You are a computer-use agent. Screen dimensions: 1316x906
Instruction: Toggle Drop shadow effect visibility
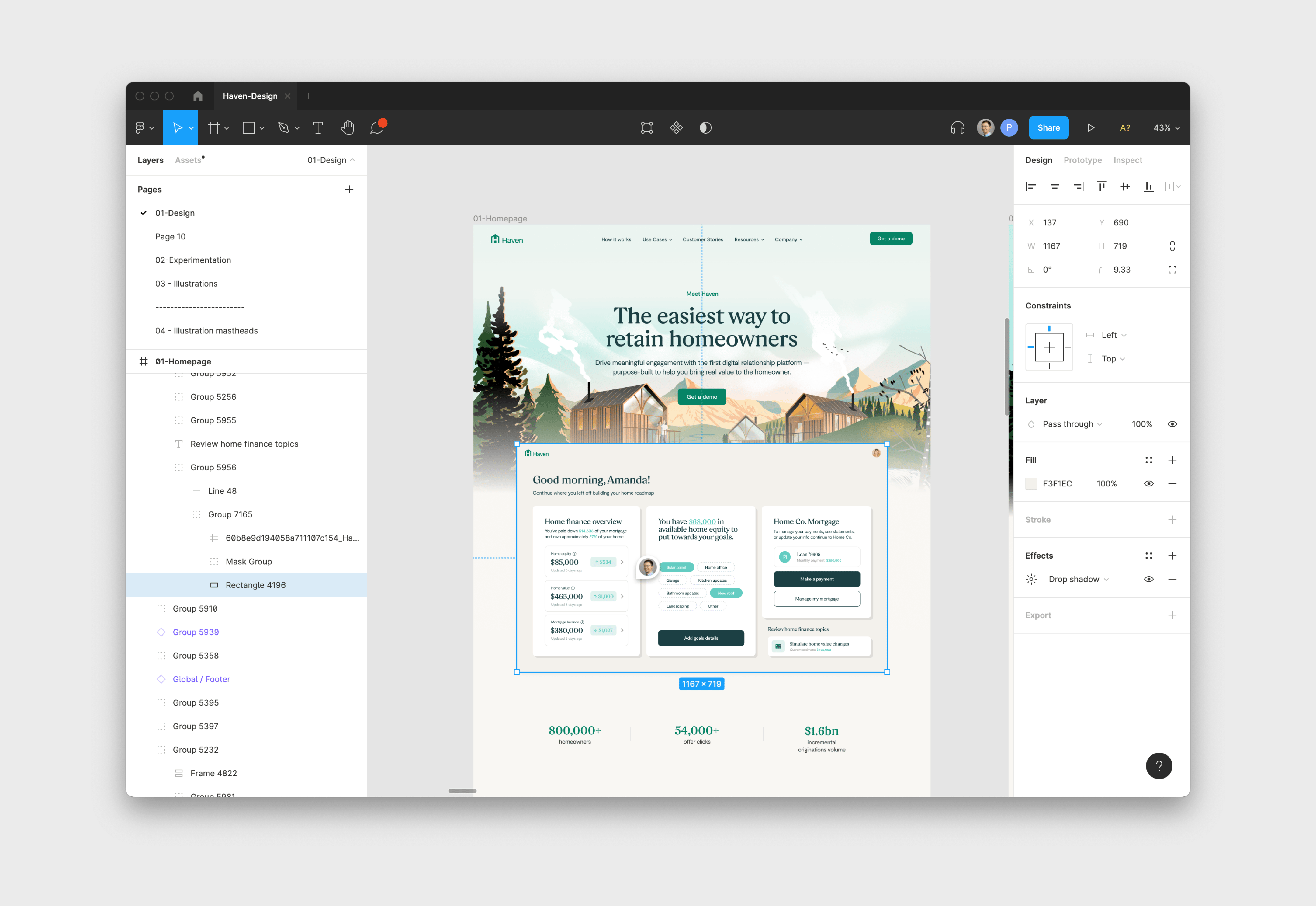pyautogui.click(x=1149, y=579)
